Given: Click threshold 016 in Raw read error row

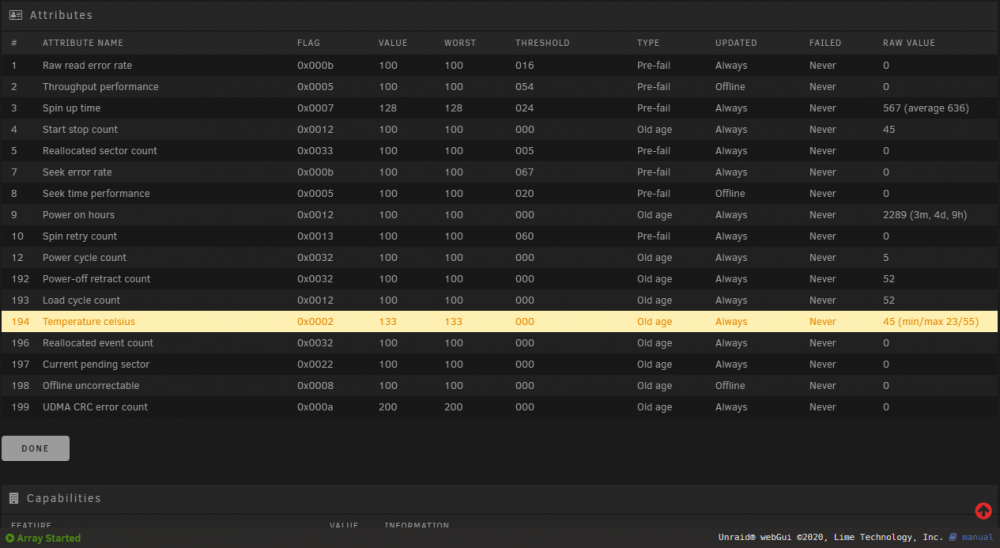Looking at the screenshot, I should click(x=524, y=65).
